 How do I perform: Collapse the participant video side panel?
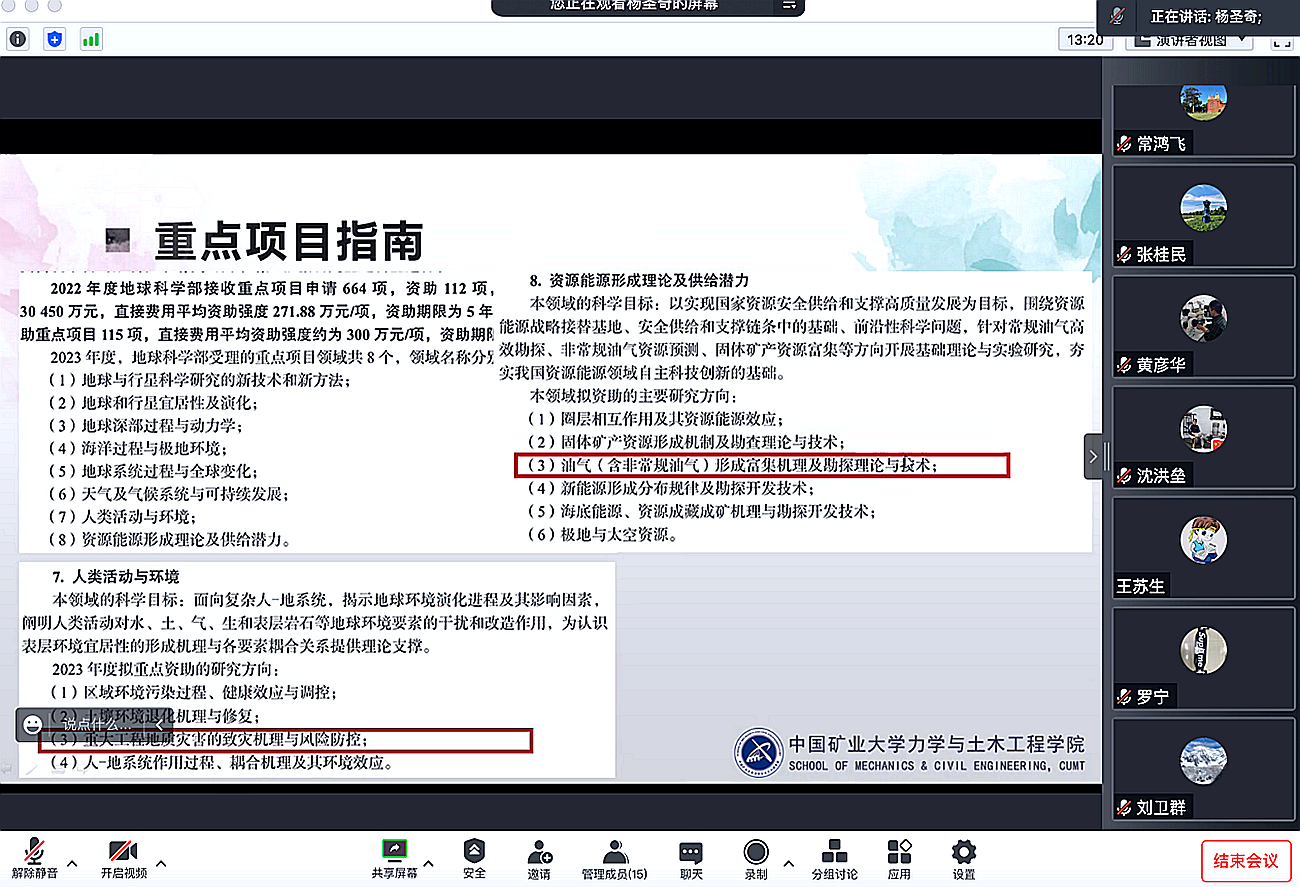[x=1093, y=456]
